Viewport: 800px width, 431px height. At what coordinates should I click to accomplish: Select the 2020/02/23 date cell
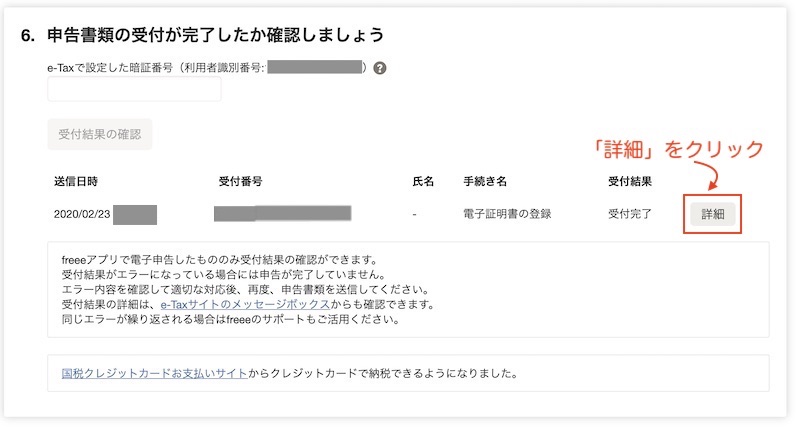pos(82,214)
